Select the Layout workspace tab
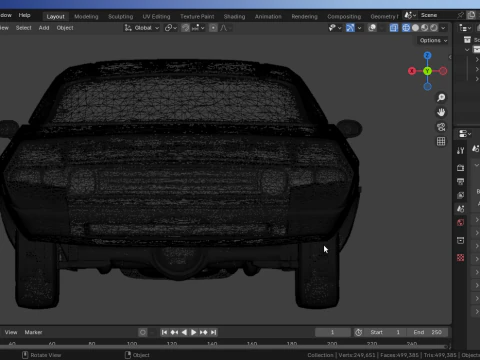This screenshot has width=480, height=360. [55, 16]
